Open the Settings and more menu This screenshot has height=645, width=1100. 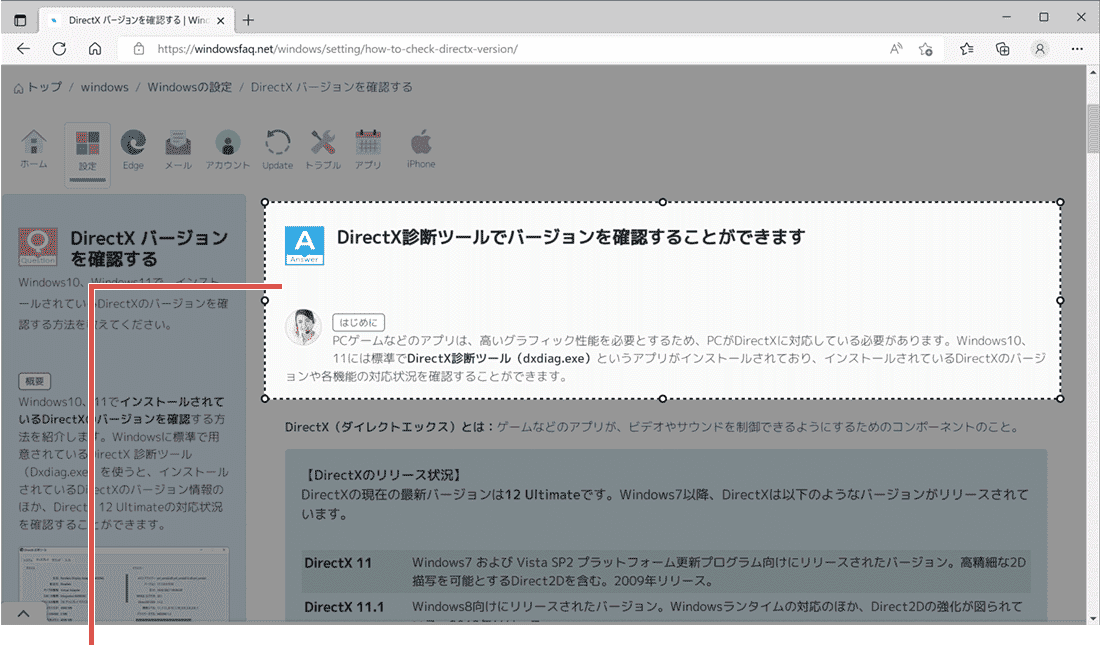tap(1077, 49)
